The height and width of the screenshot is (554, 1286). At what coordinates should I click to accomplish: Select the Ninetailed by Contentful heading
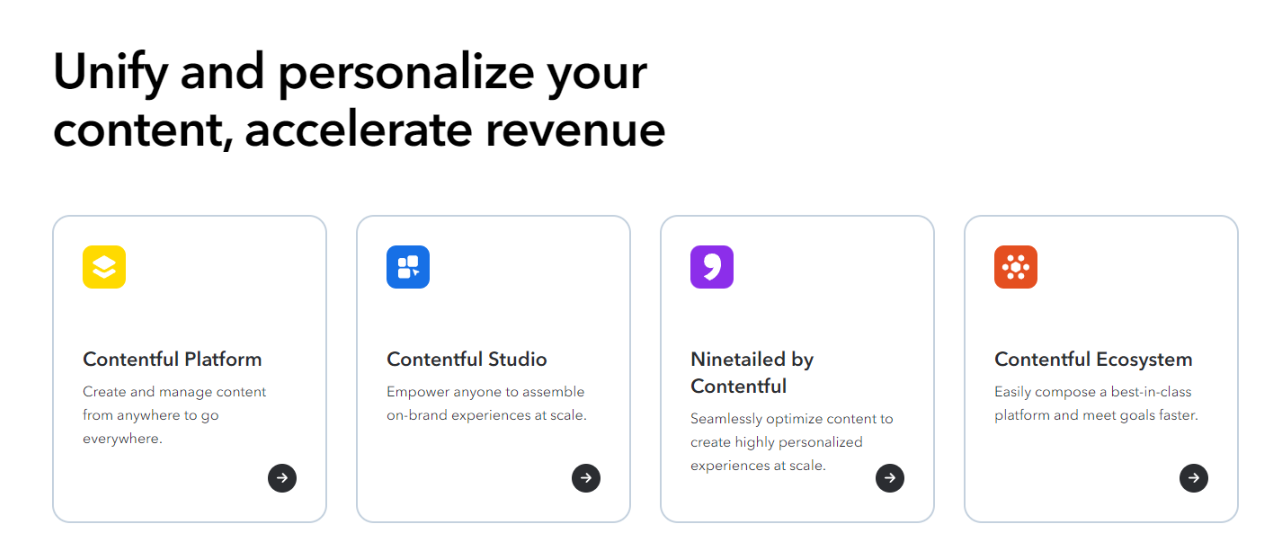click(752, 372)
